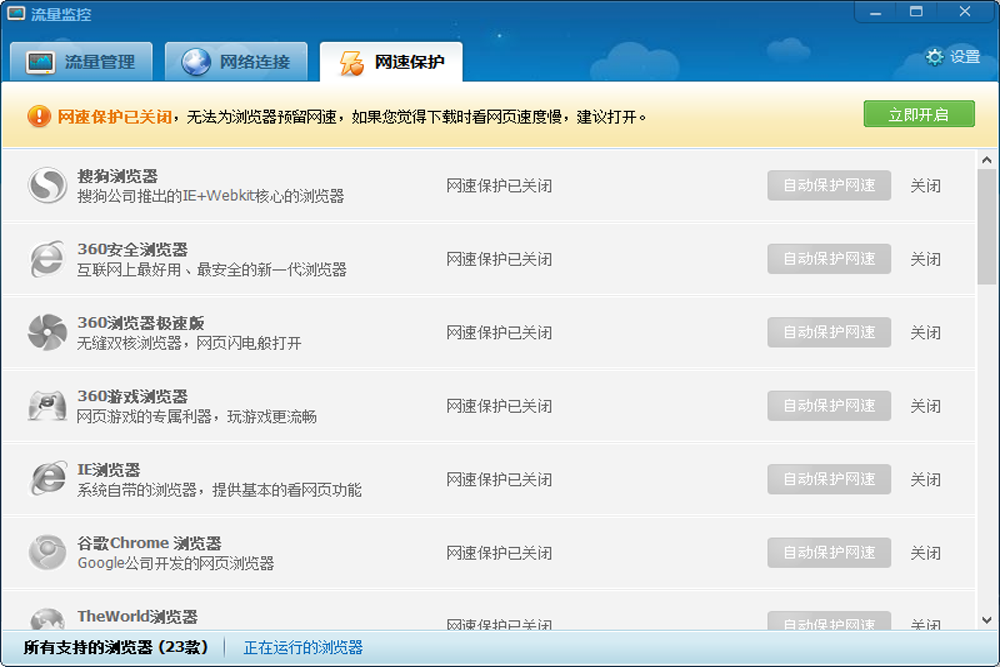
Task: Select 关闭 for IE浏览器
Action: click(x=925, y=479)
